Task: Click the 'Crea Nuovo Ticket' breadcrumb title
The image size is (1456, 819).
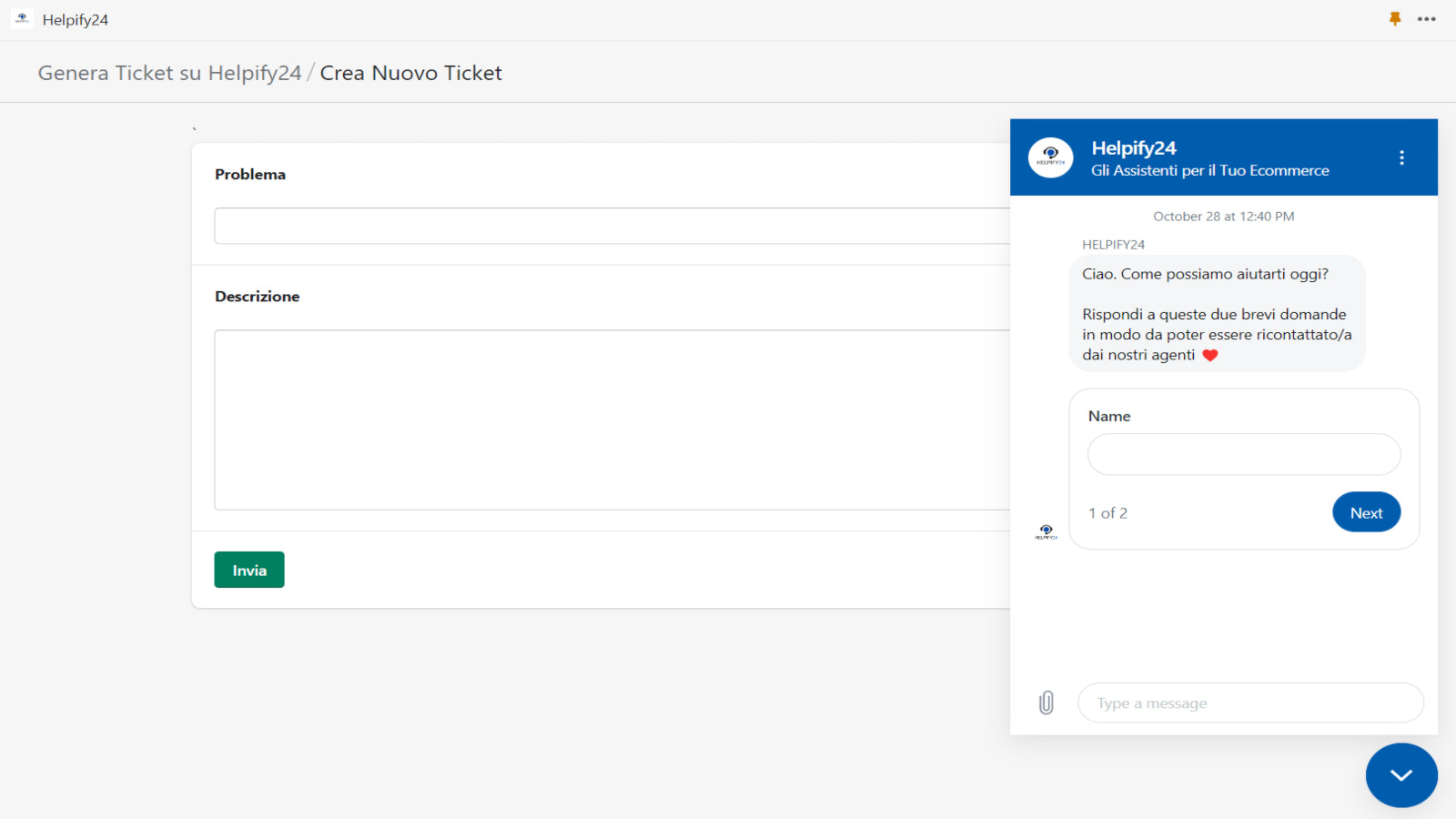Action: coord(410,73)
